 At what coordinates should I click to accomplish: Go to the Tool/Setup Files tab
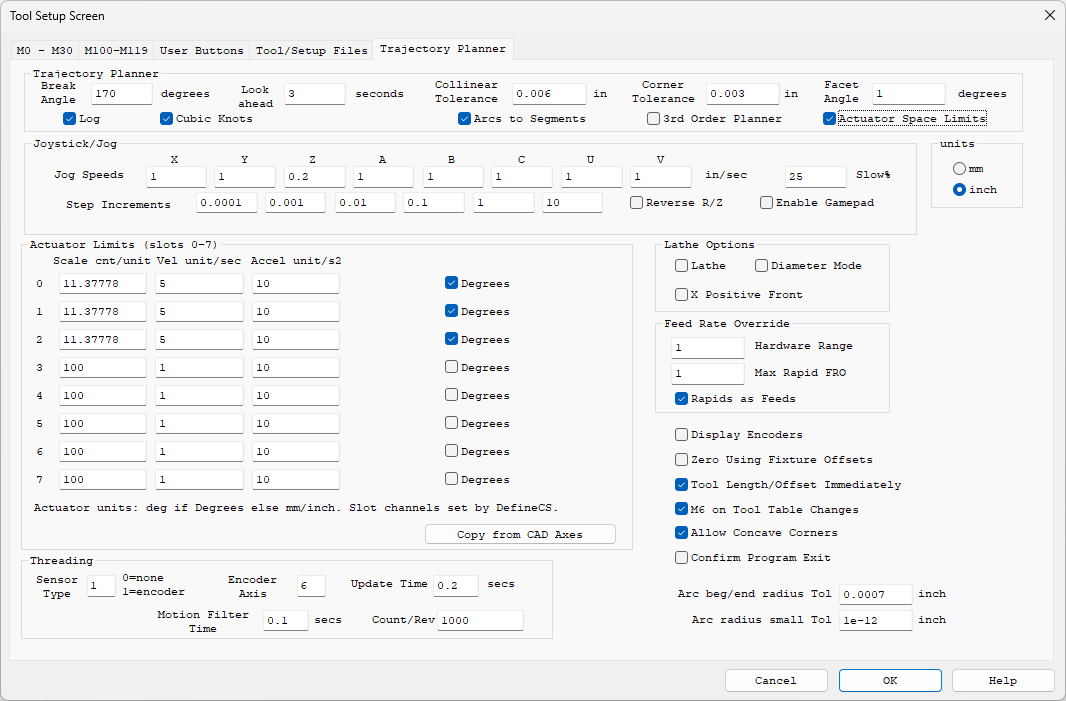311,50
